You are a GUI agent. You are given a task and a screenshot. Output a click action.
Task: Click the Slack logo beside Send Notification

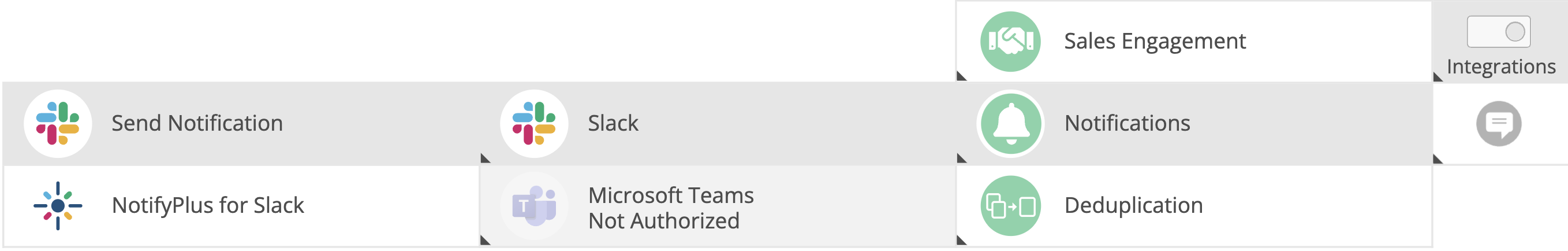58,124
